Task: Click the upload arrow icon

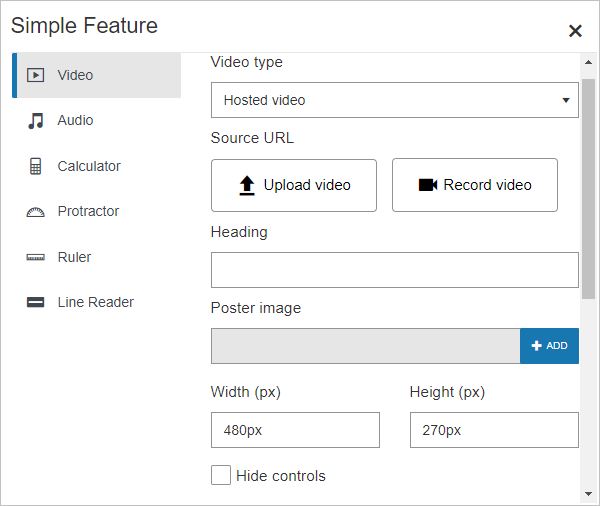Action: pyautogui.click(x=248, y=185)
